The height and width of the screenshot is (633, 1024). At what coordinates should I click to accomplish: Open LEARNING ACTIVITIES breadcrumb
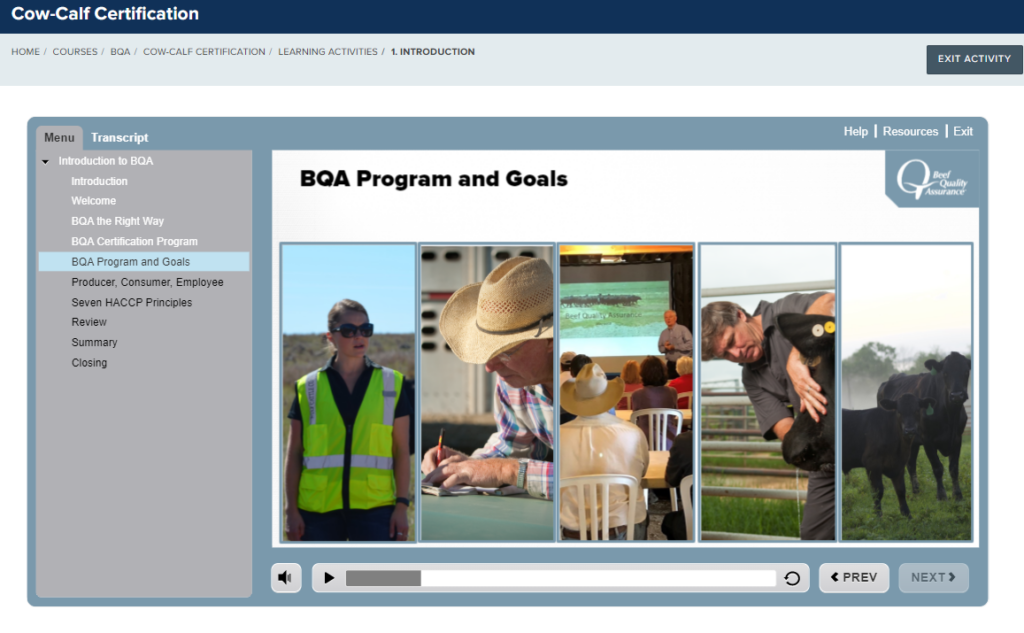point(328,52)
